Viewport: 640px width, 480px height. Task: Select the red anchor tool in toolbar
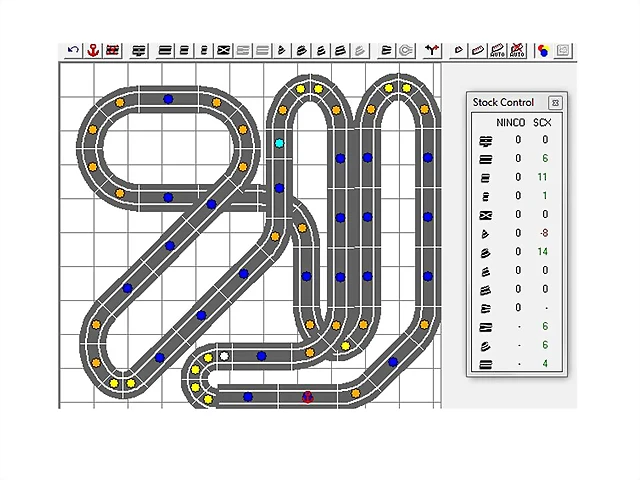tap(93, 51)
